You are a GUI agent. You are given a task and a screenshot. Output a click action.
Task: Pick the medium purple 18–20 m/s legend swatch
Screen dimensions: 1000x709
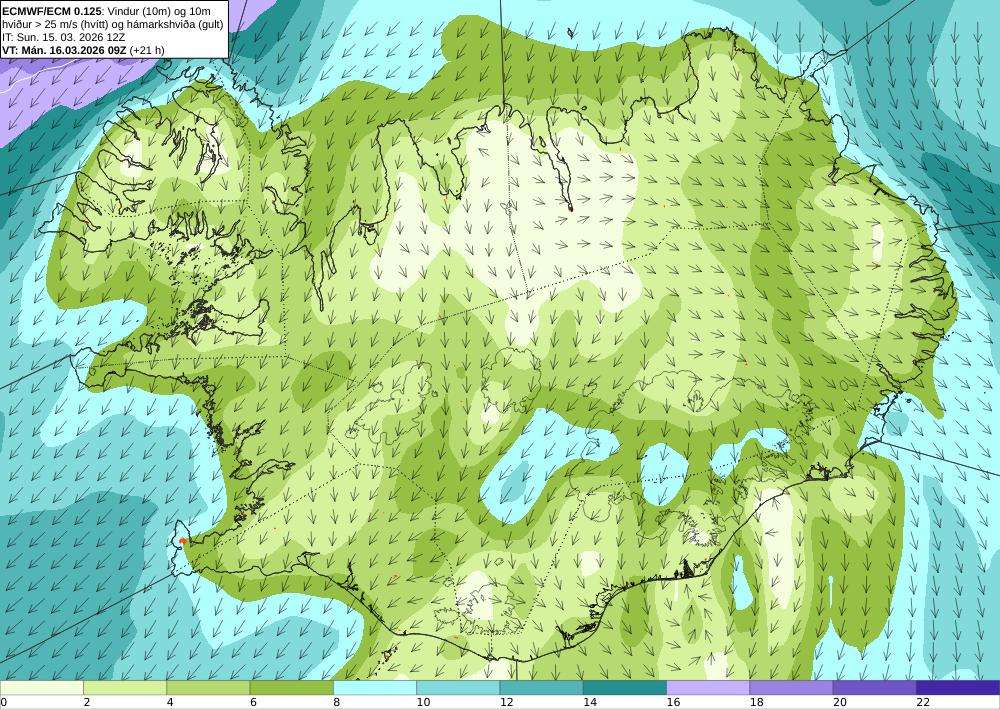pos(791,688)
